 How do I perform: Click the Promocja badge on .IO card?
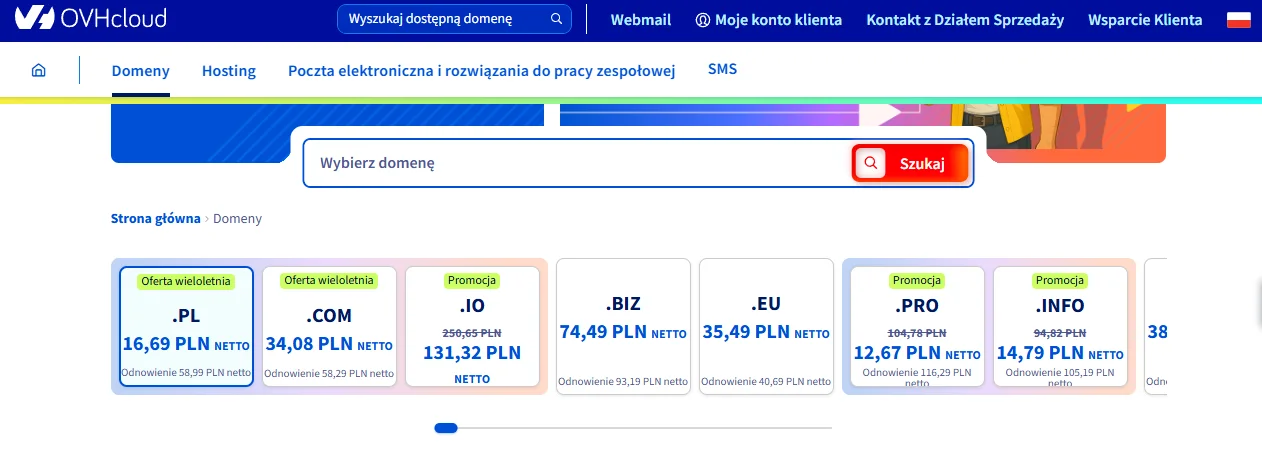[472, 280]
